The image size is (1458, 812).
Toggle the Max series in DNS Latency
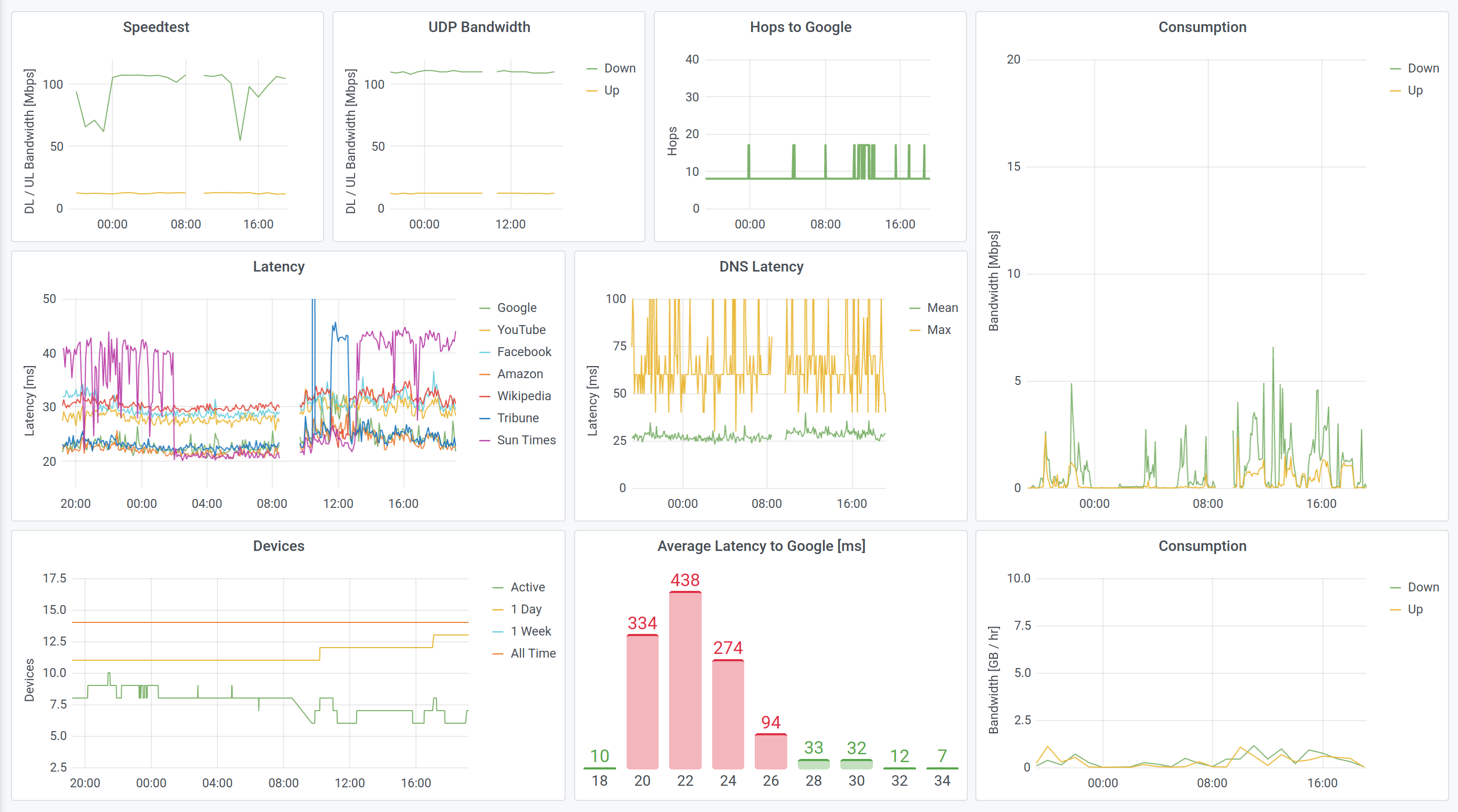(x=939, y=329)
